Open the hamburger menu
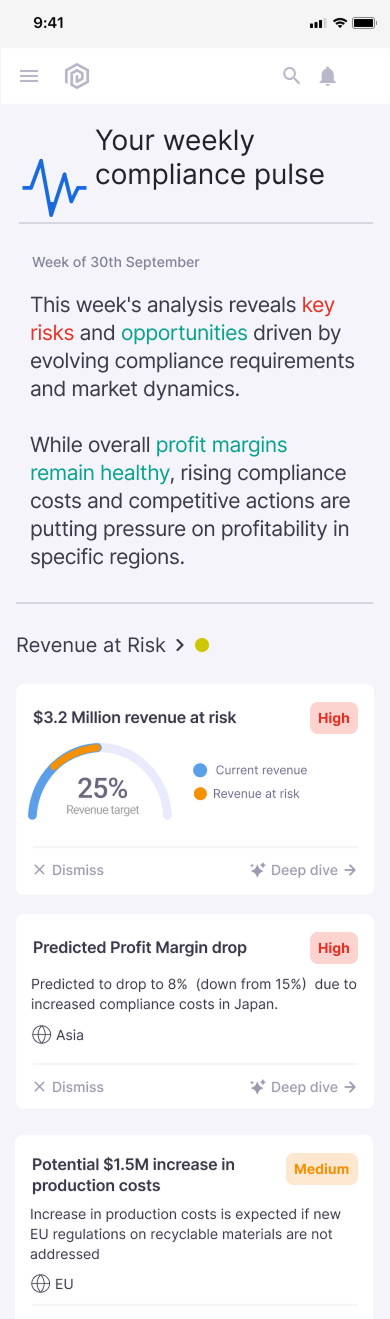 (29, 76)
